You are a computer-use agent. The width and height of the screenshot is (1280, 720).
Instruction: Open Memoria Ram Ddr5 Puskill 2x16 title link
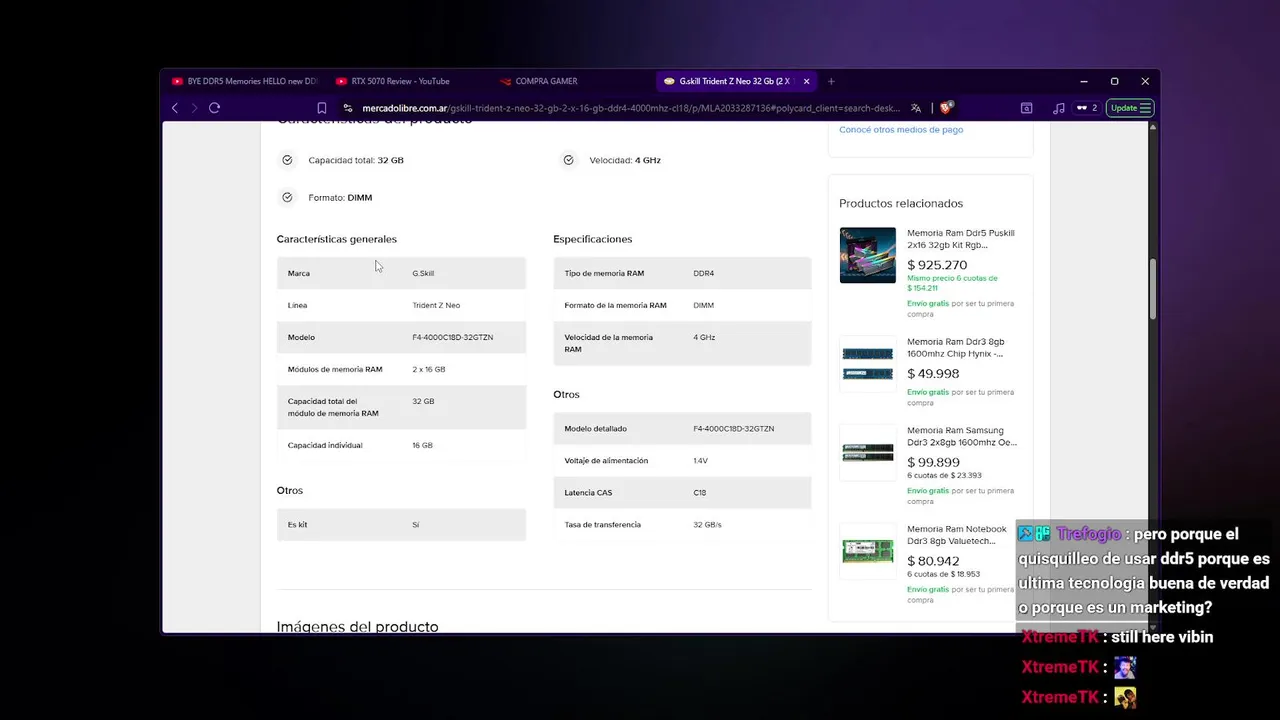pyautogui.click(x=960, y=239)
